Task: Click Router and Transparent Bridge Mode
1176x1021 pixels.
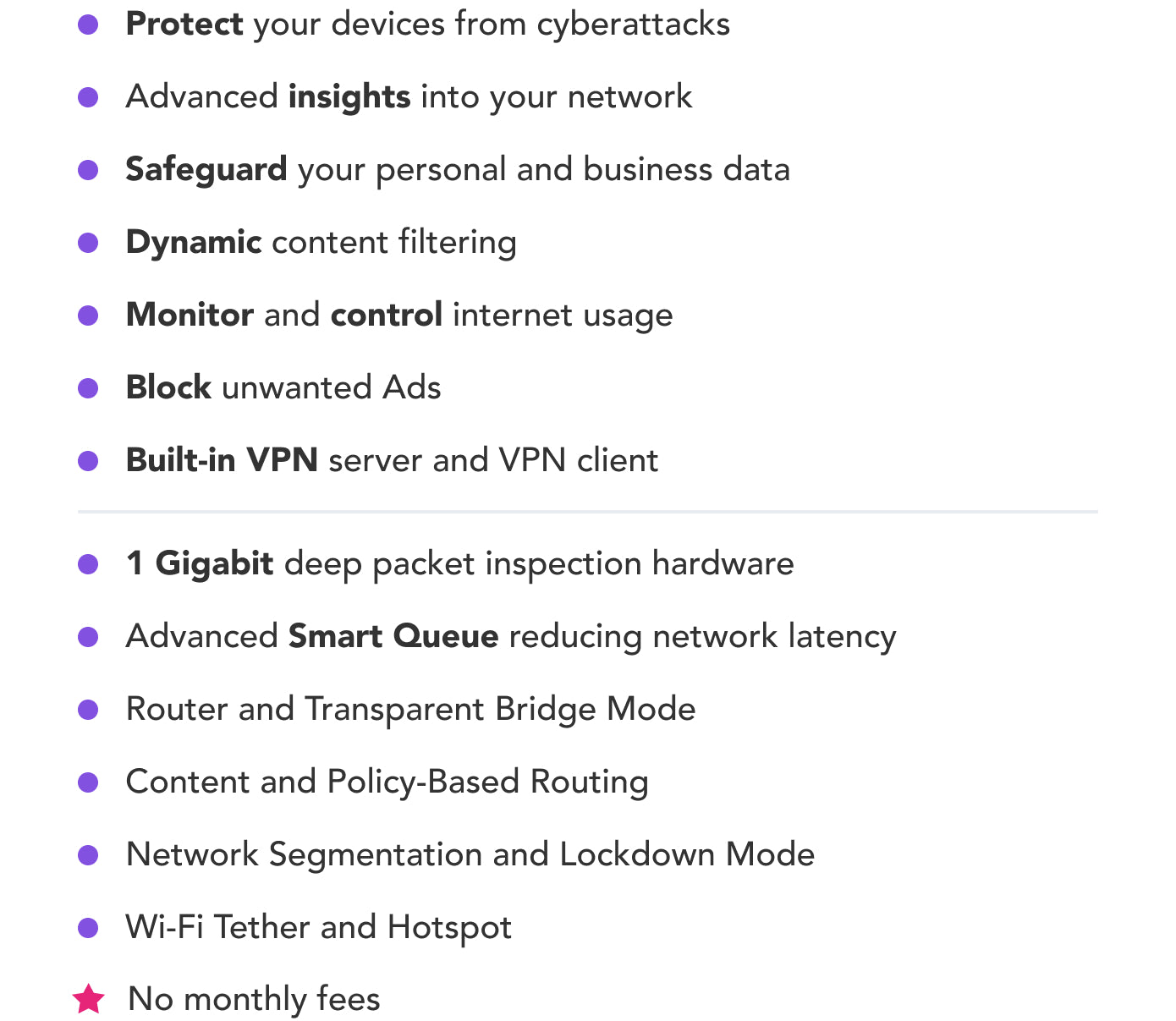Action: 410,710
